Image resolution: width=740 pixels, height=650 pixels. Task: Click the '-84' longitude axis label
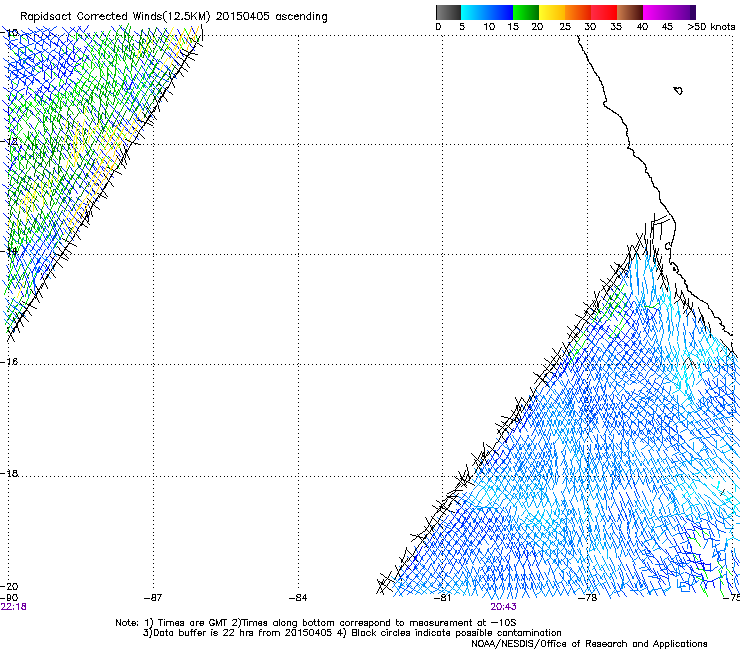(x=298, y=598)
